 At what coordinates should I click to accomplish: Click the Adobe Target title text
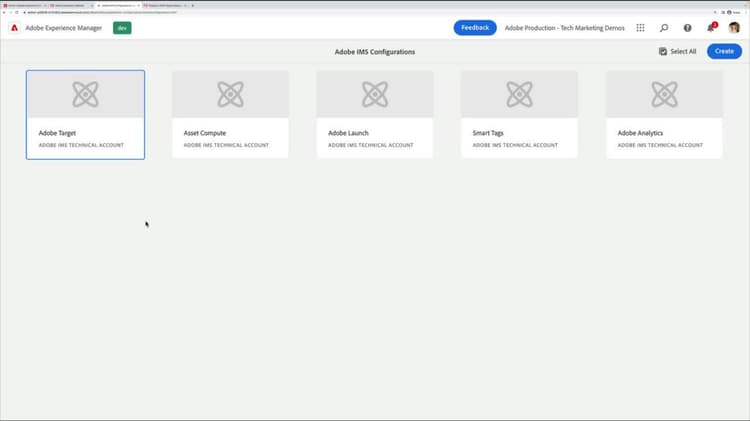(x=57, y=133)
